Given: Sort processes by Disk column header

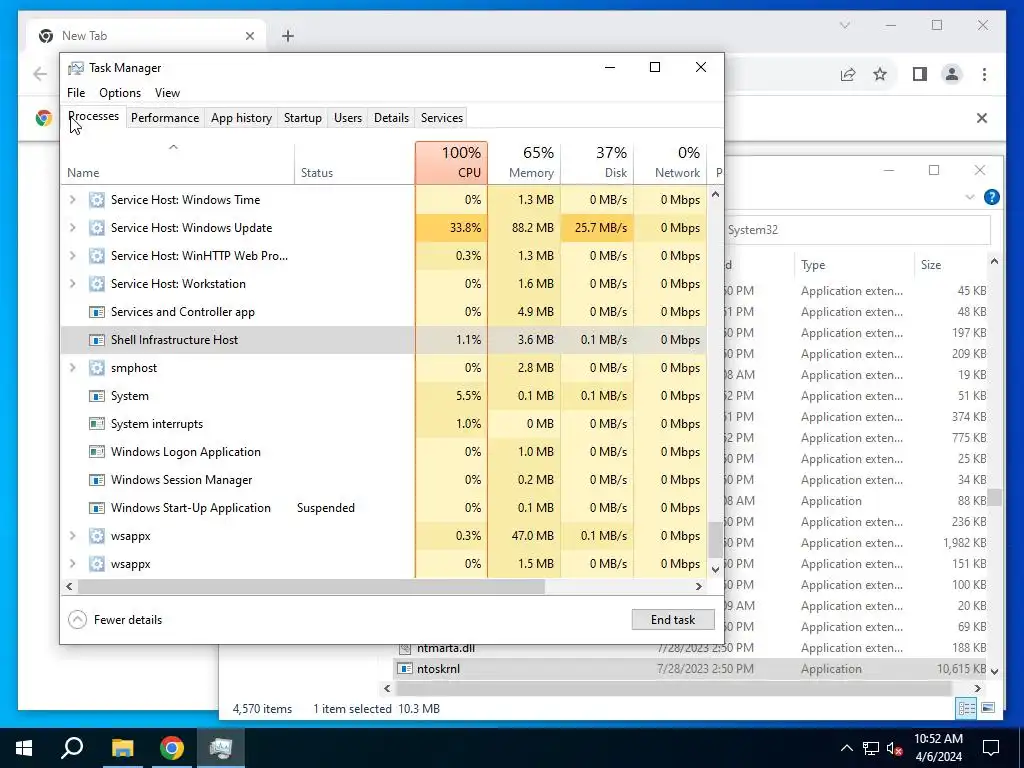Looking at the screenshot, I should [x=598, y=163].
